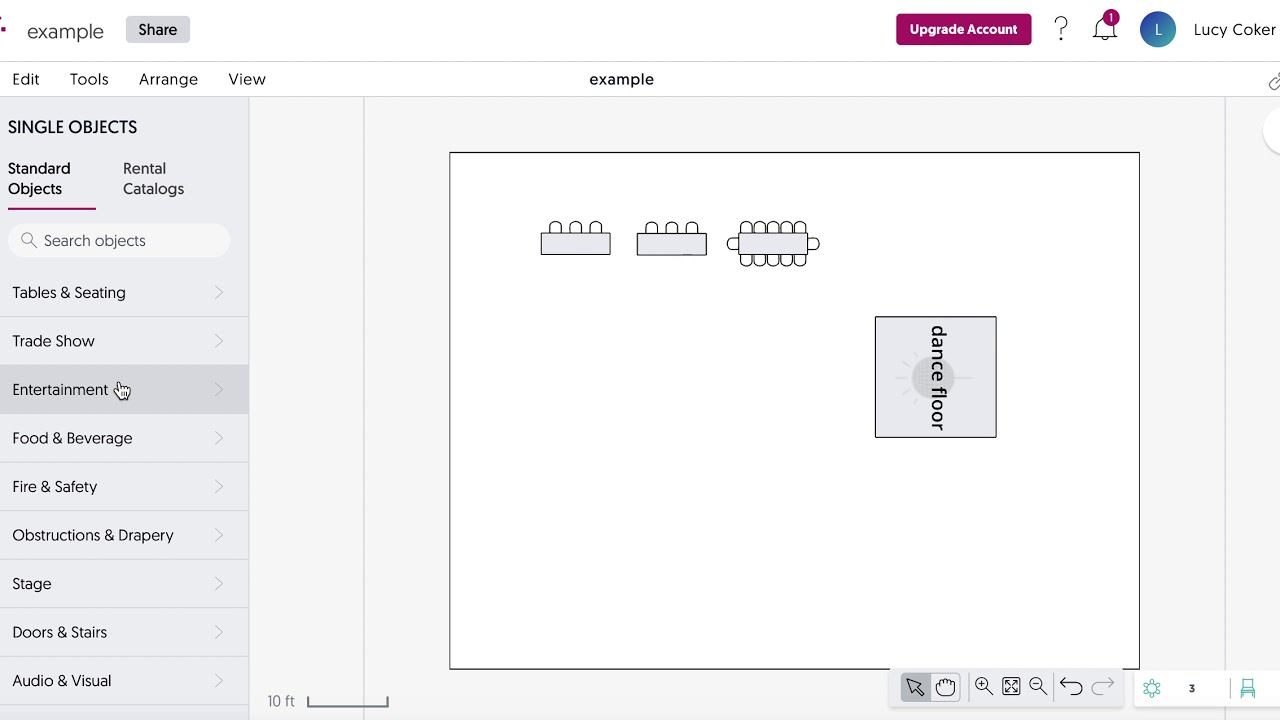Open the Edit menu
The image size is (1280, 720).
click(26, 79)
